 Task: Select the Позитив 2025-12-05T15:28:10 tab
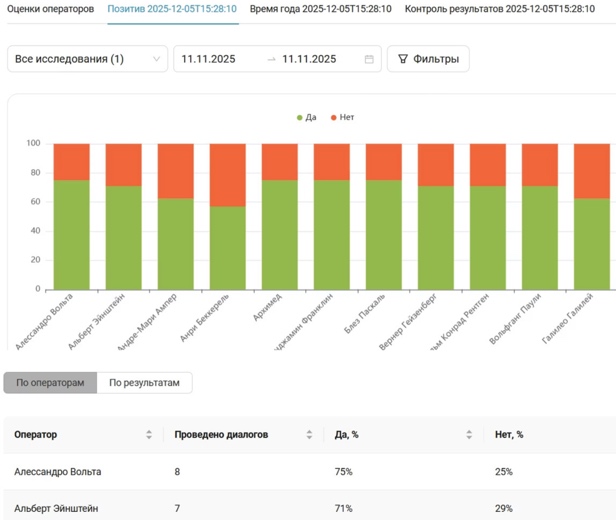pos(172,9)
